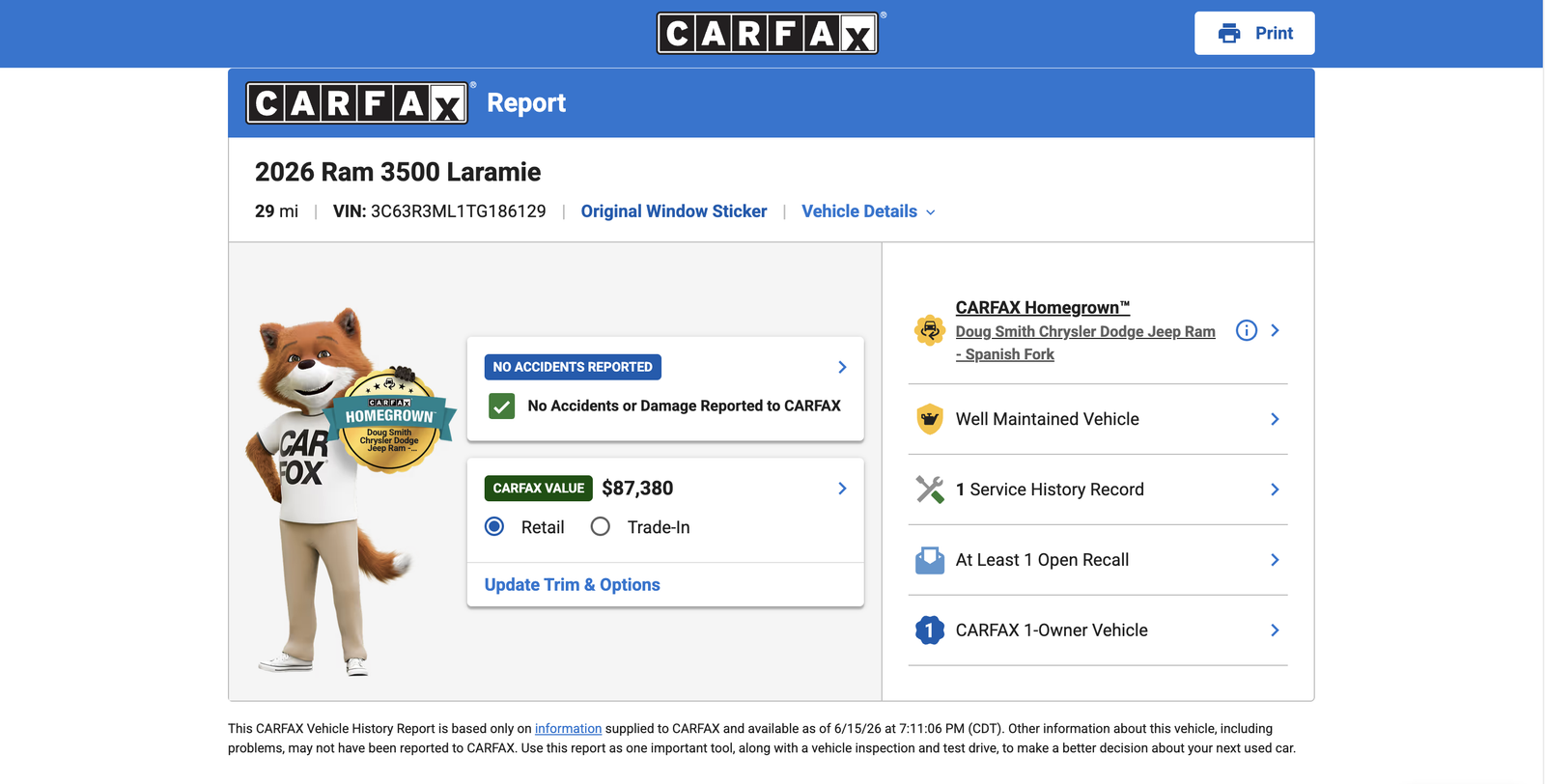Screen dimensions: 1545x784
Task: Select the Retail value option
Action: click(494, 527)
